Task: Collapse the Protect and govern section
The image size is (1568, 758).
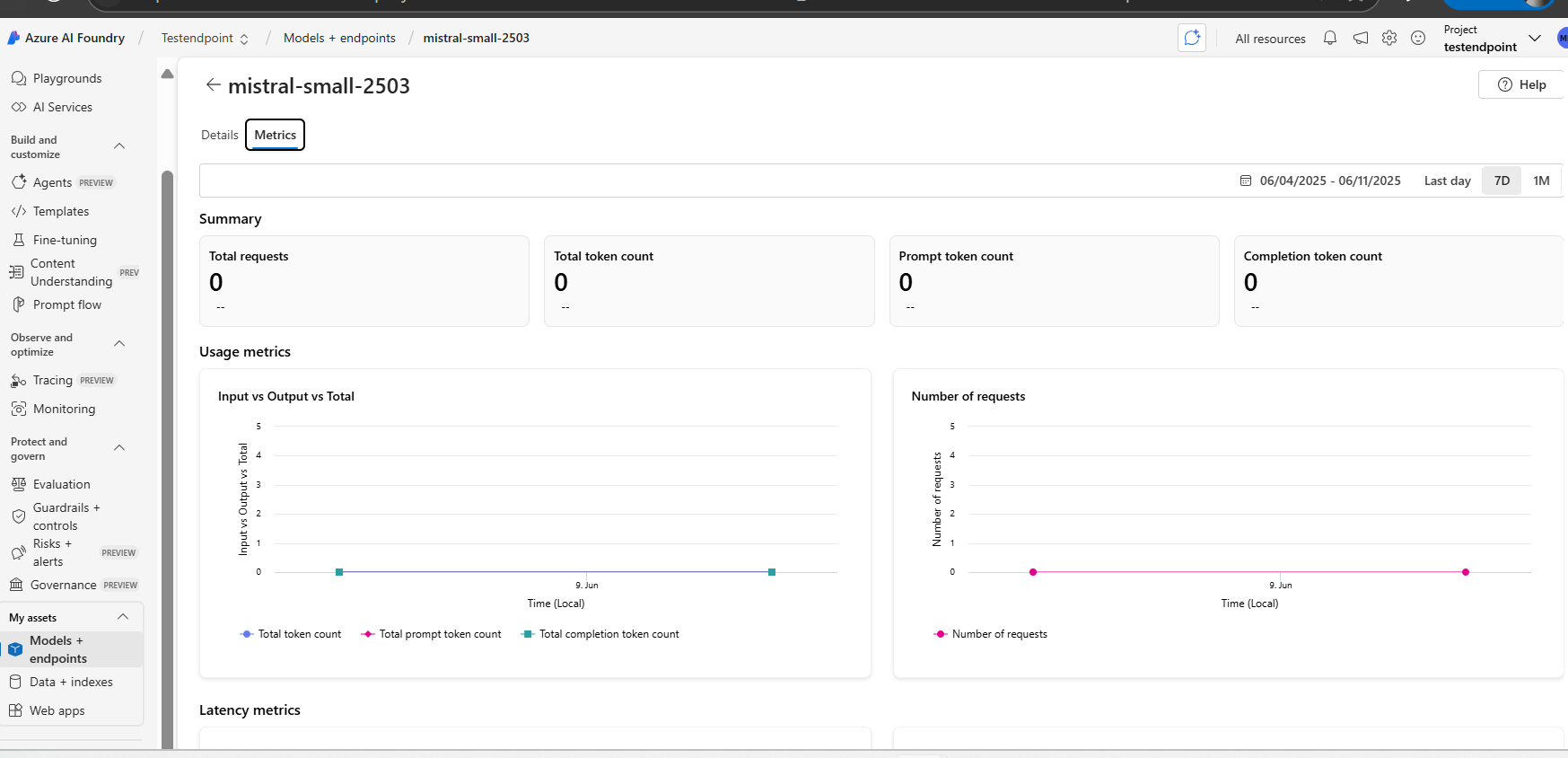Action: click(x=119, y=448)
